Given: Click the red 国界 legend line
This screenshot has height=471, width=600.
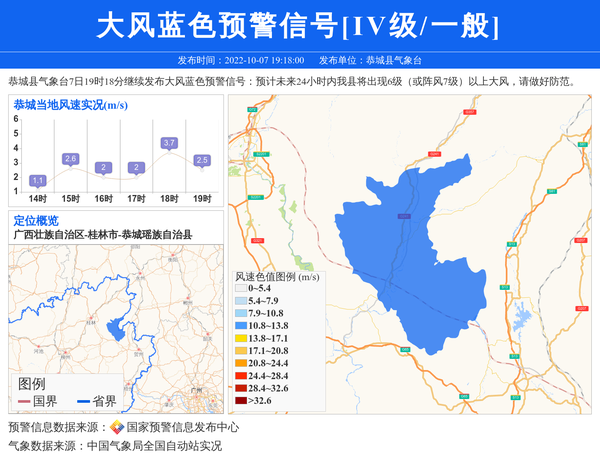Looking at the screenshot, I should (x=24, y=401).
